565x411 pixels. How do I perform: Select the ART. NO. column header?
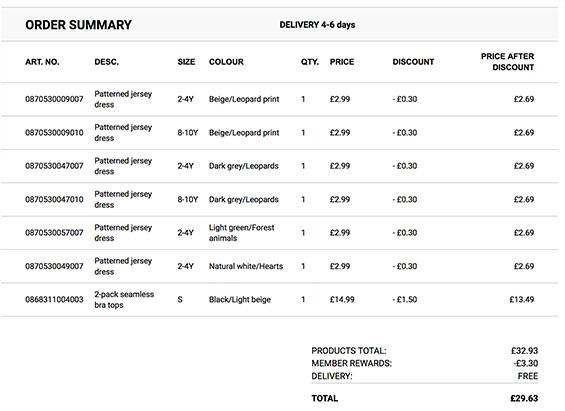pos(42,62)
